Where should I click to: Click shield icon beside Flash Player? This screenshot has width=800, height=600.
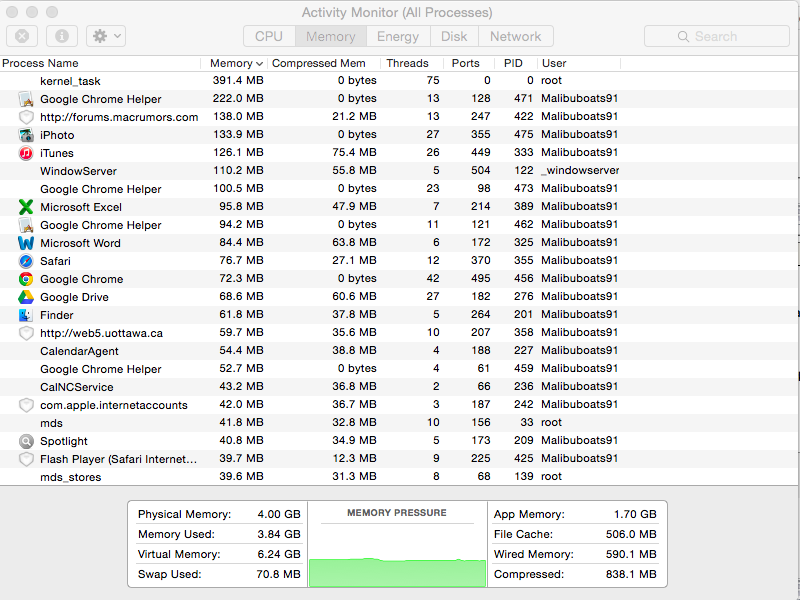[26, 459]
